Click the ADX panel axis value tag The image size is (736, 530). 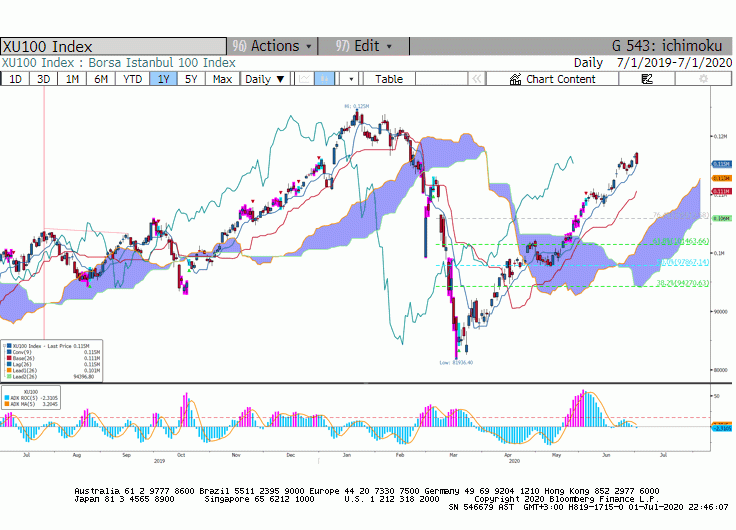721,428
